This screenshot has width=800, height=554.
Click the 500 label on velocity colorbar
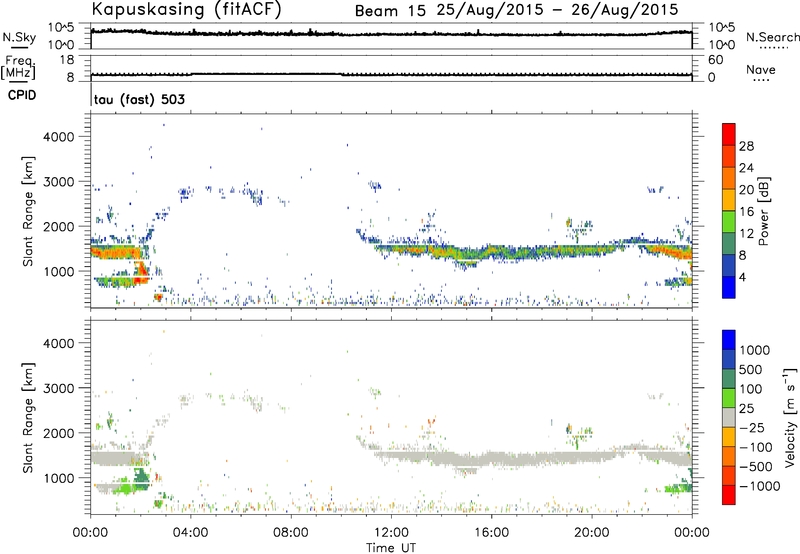[751, 369]
